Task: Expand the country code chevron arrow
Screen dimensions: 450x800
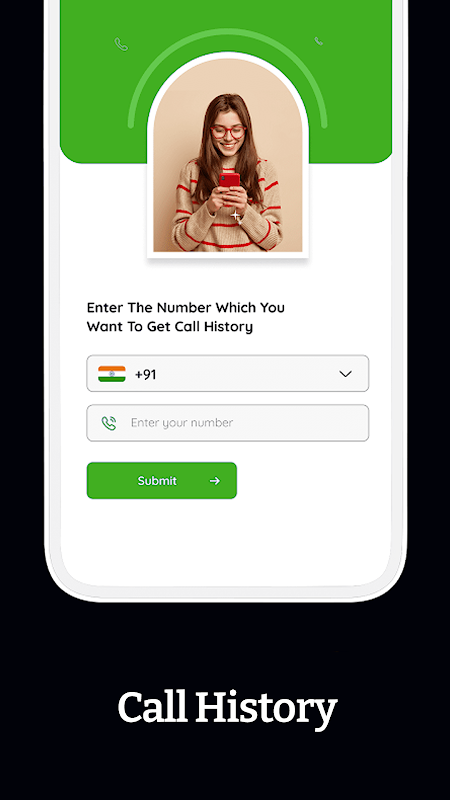Action: [345, 374]
